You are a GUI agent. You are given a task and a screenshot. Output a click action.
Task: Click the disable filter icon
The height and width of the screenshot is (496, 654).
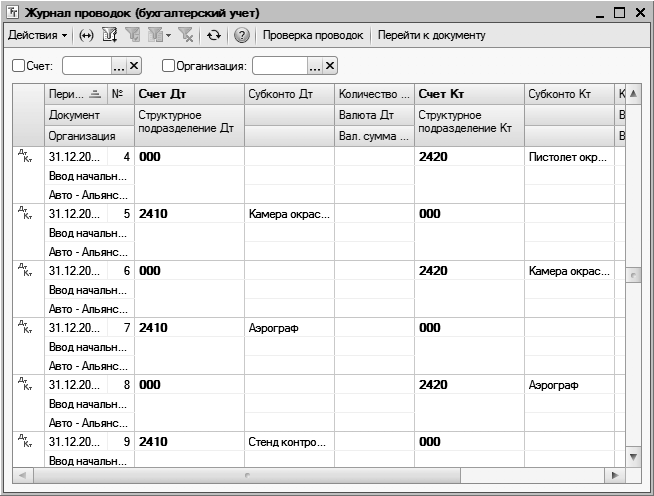(186, 35)
